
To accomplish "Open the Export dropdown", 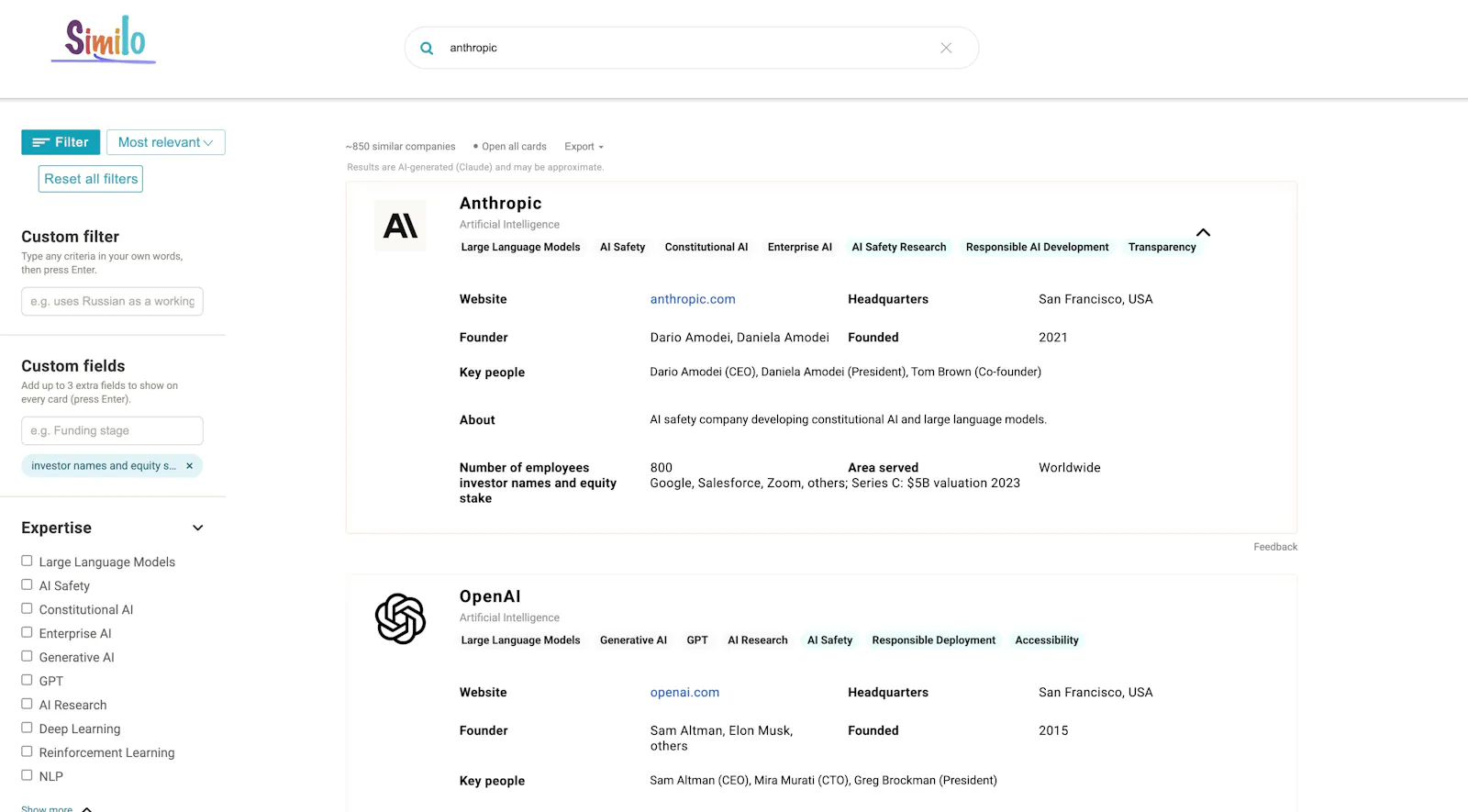I will click(x=584, y=147).
